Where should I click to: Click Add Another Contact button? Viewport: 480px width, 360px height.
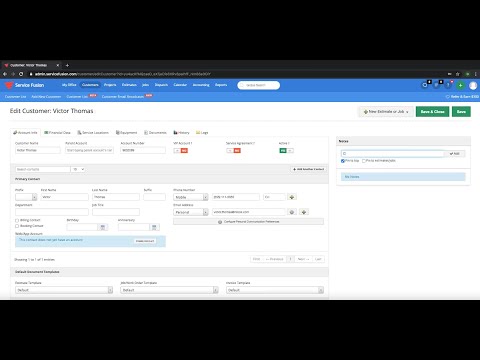point(309,169)
